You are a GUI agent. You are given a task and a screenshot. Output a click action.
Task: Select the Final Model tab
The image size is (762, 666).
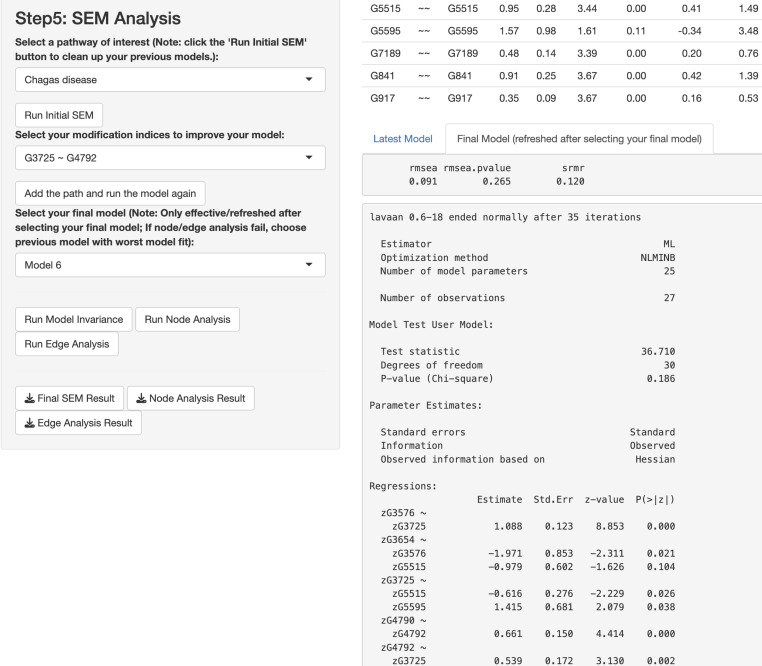(579, 139)
